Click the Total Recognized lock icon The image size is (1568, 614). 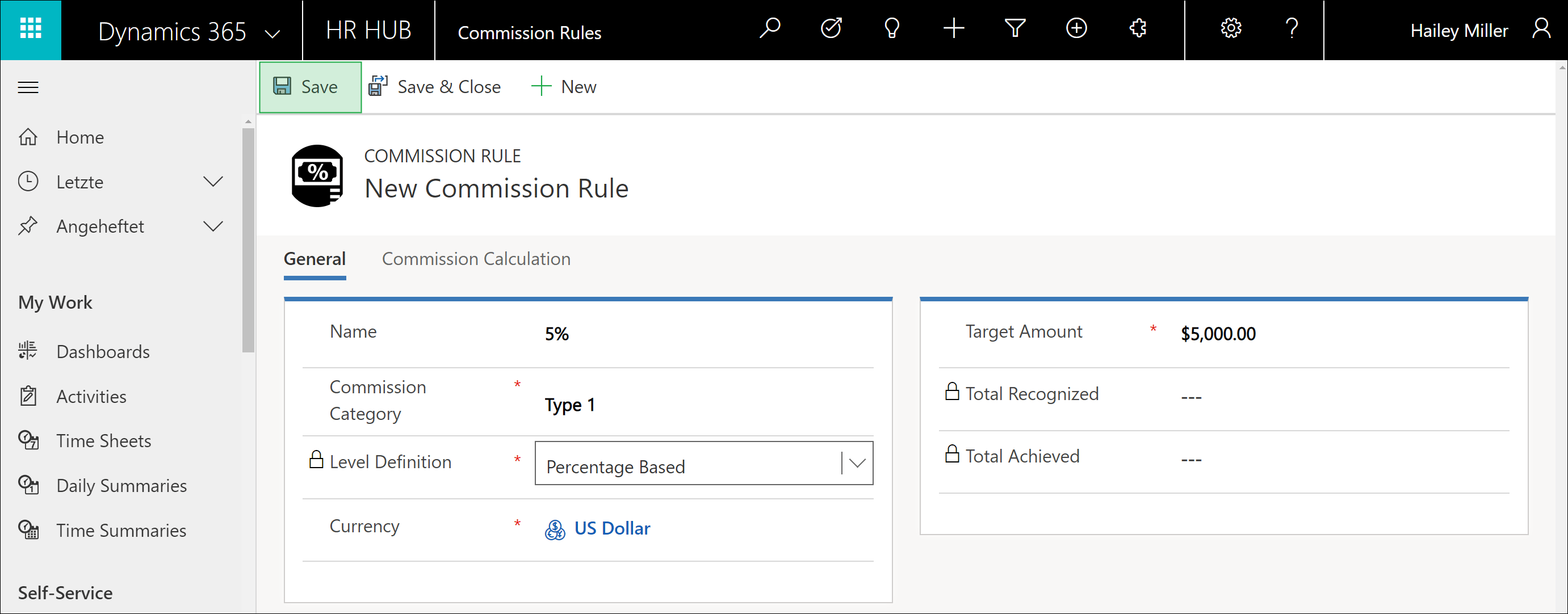coord(951,390)
